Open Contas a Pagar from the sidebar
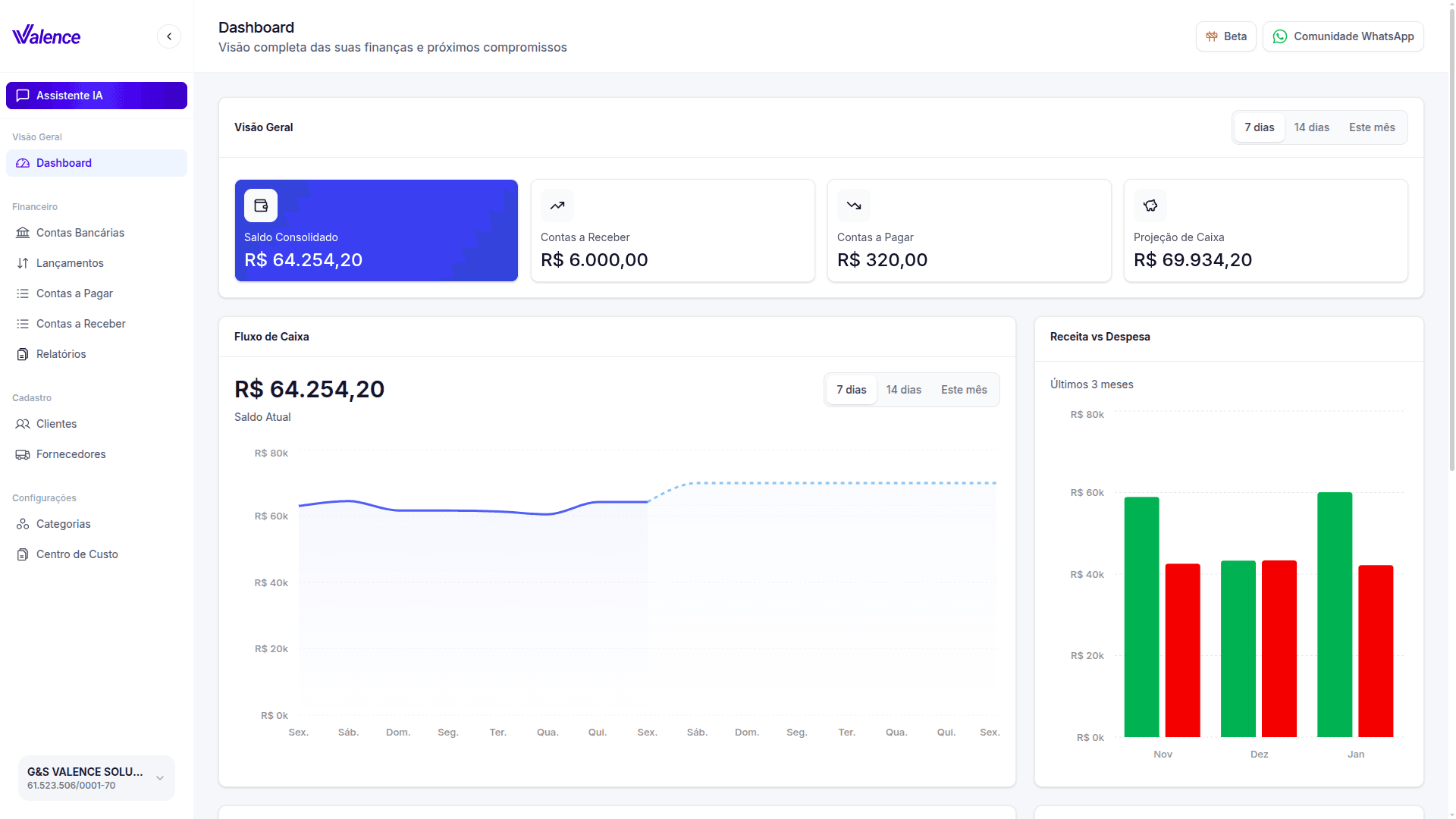This screenshot has height=819, width=1456. tap(75, 293)
